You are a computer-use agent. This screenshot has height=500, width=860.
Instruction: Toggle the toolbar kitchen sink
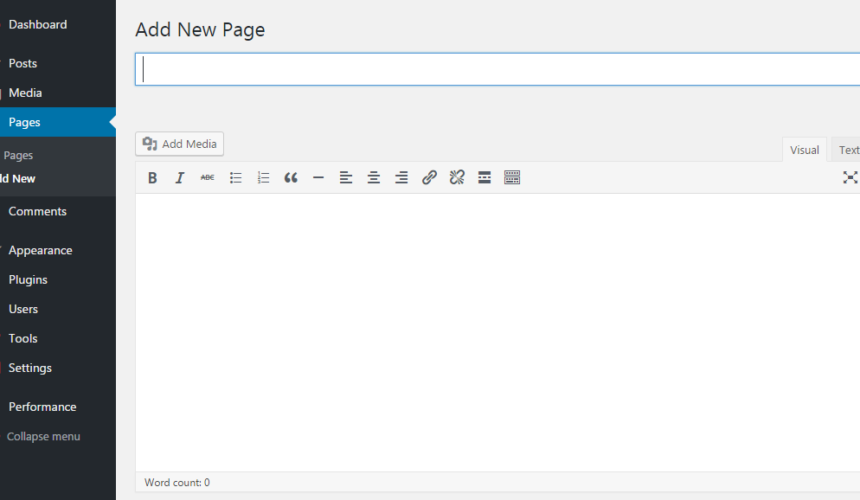(512, 178)
